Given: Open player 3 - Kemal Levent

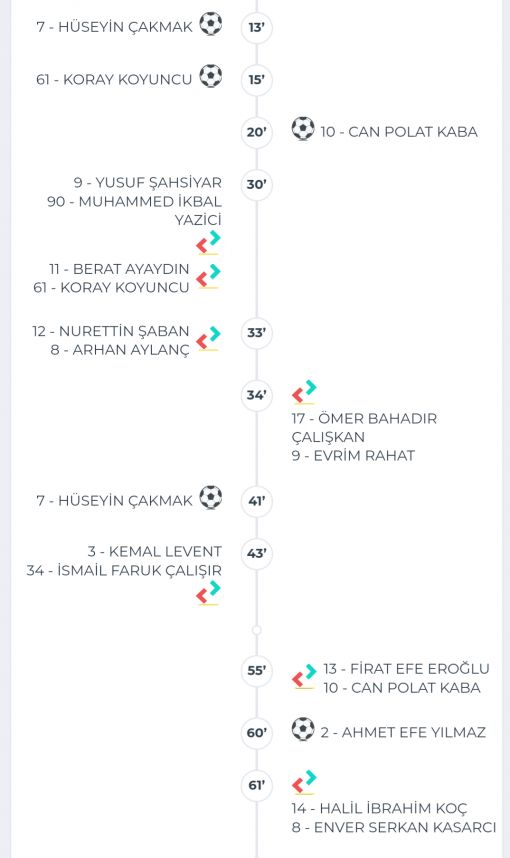Looking at the screenshot, I should [x=155, y=552].
